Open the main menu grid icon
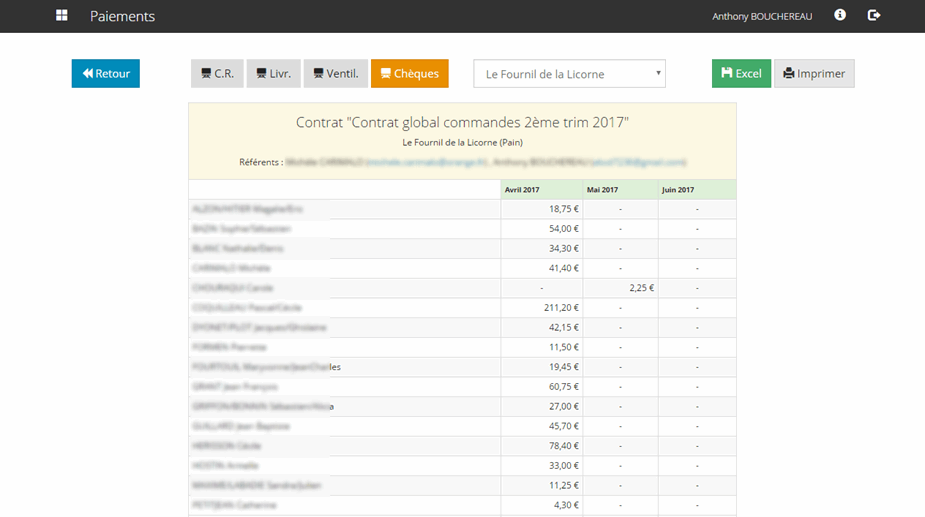925x517 pixels. pos(62,16)
